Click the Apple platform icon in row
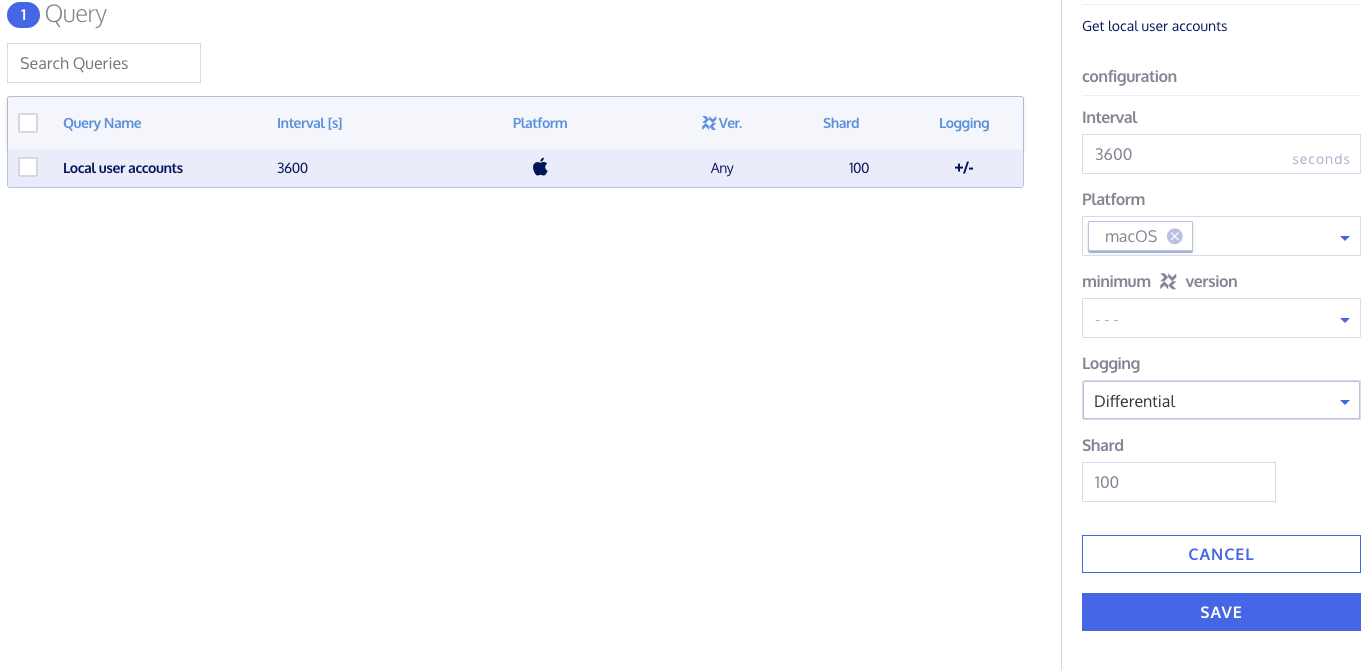The height and width of the screenshot is (670, 1370). [x=540, y=167]
